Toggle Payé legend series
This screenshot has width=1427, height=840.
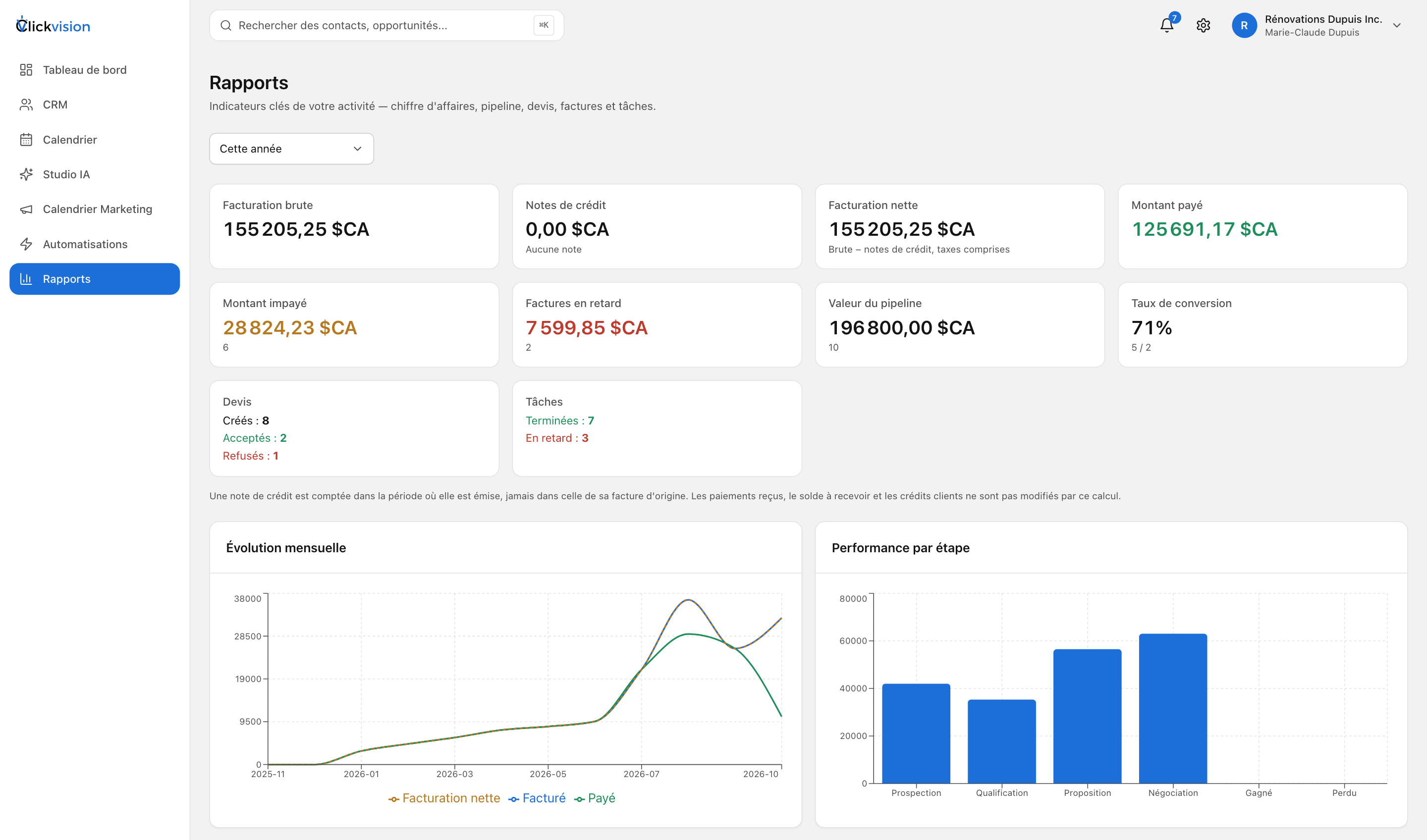pyautogui.click(x=595, y=798)
